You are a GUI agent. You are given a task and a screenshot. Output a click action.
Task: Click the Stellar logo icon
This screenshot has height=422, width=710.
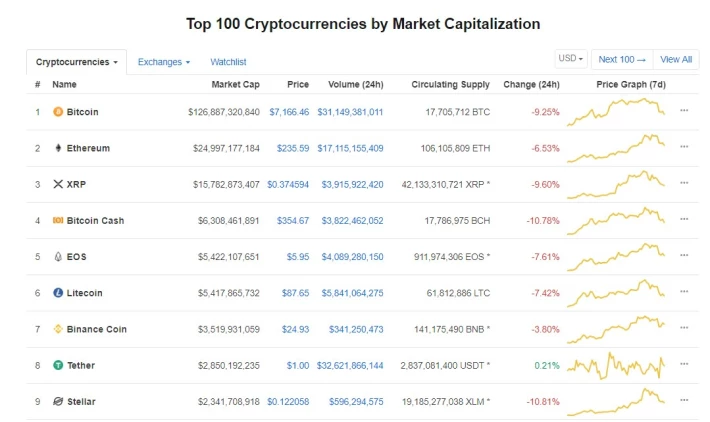tap(58, 401)
